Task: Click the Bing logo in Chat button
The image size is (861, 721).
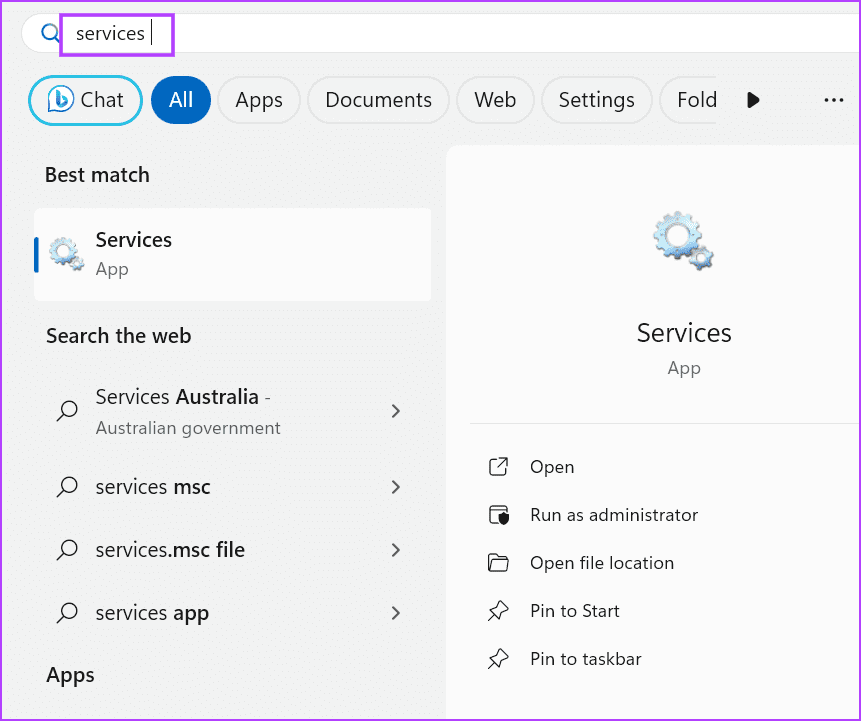Action: click(x=60, y=100)
